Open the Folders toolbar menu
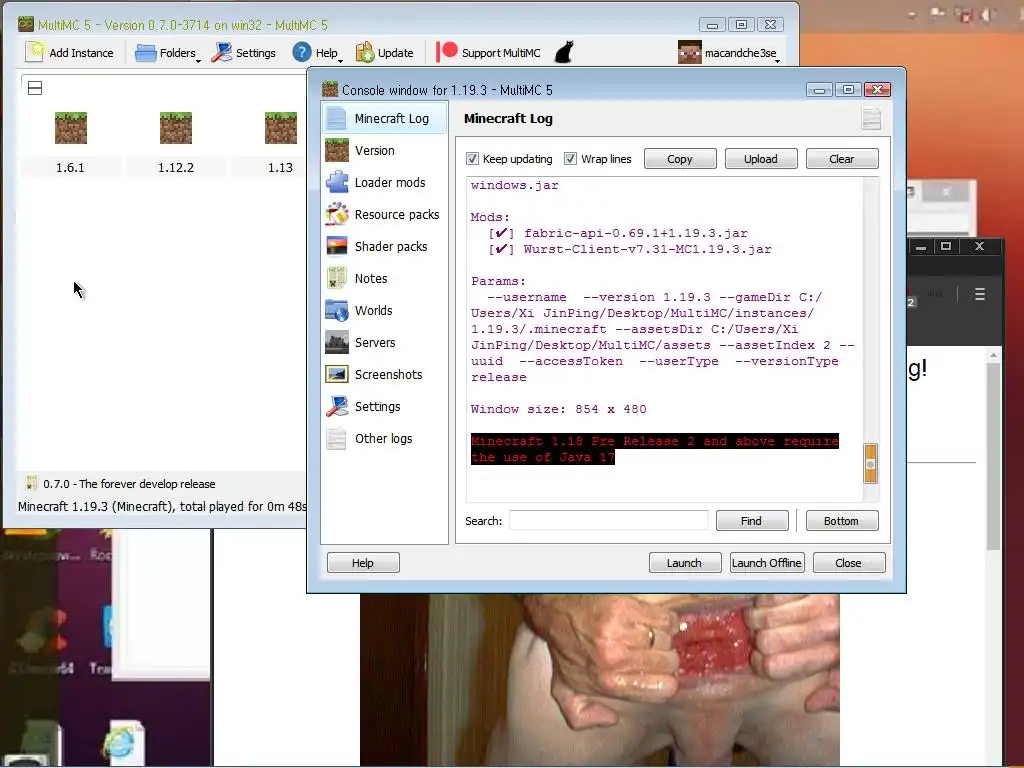Viewport: 1024px width, 768px height. [167, 53]
